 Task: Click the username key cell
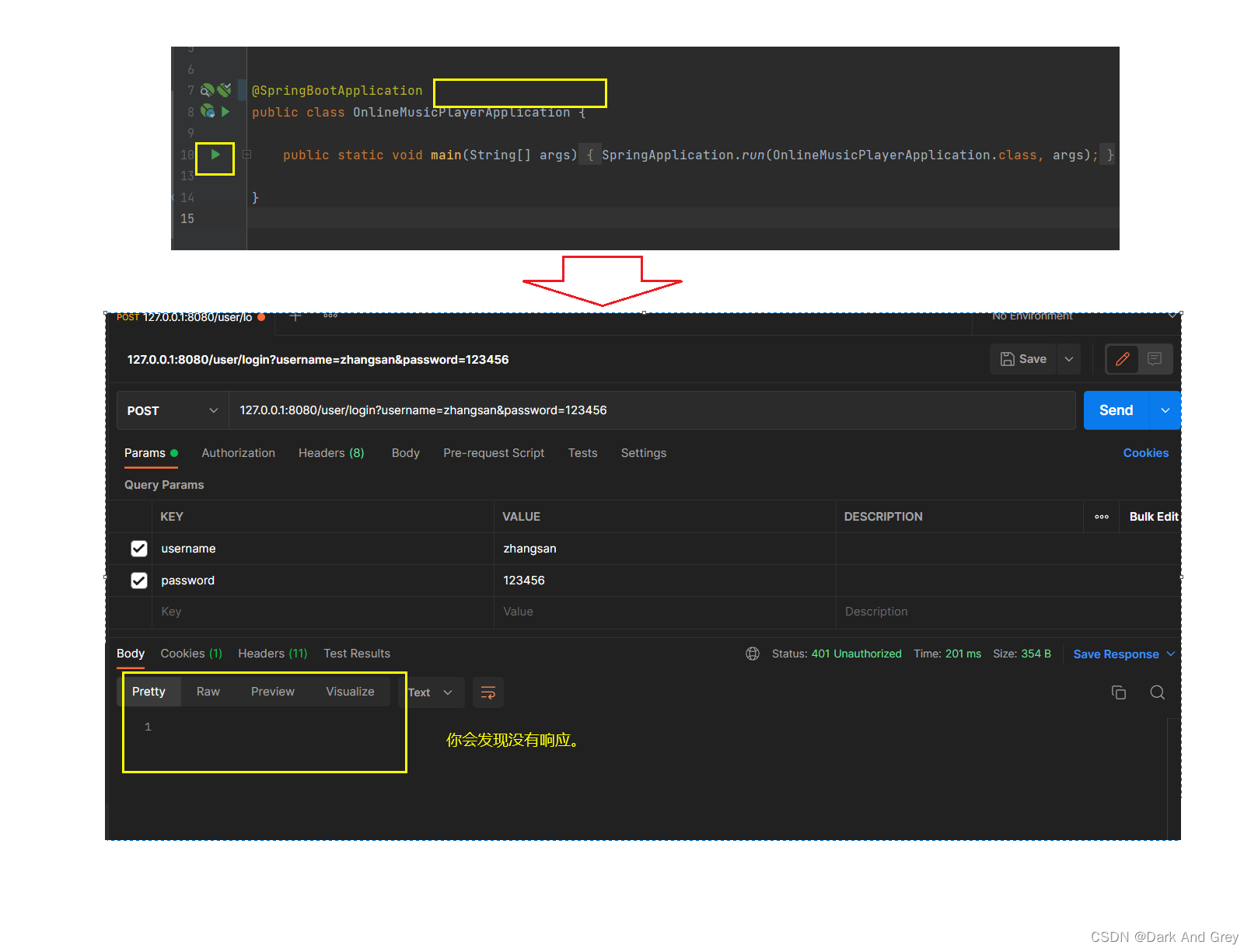pyautogui.click(x=323, y=549)
